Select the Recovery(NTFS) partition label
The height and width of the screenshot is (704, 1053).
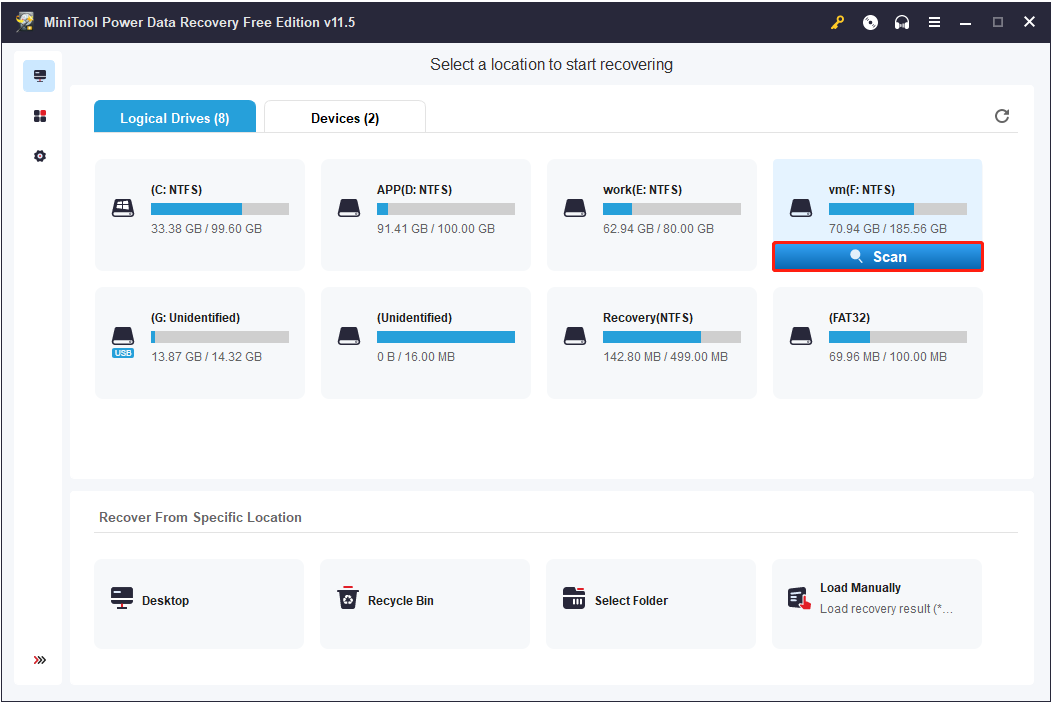tap(648, 318)
